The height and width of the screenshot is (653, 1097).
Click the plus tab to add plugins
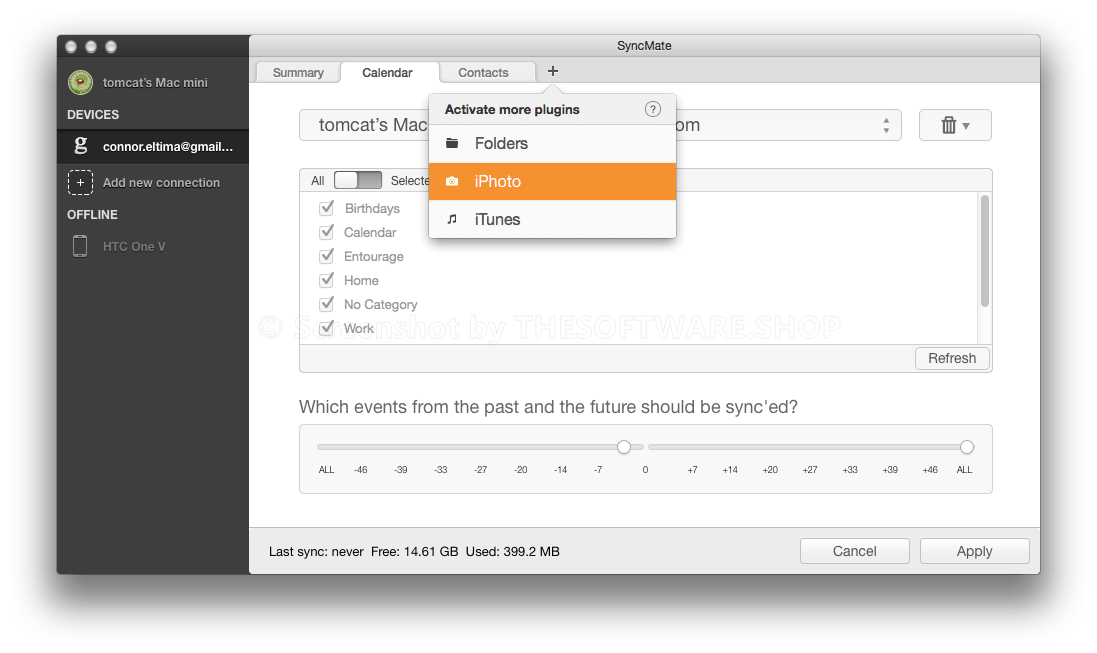(553, 71)
